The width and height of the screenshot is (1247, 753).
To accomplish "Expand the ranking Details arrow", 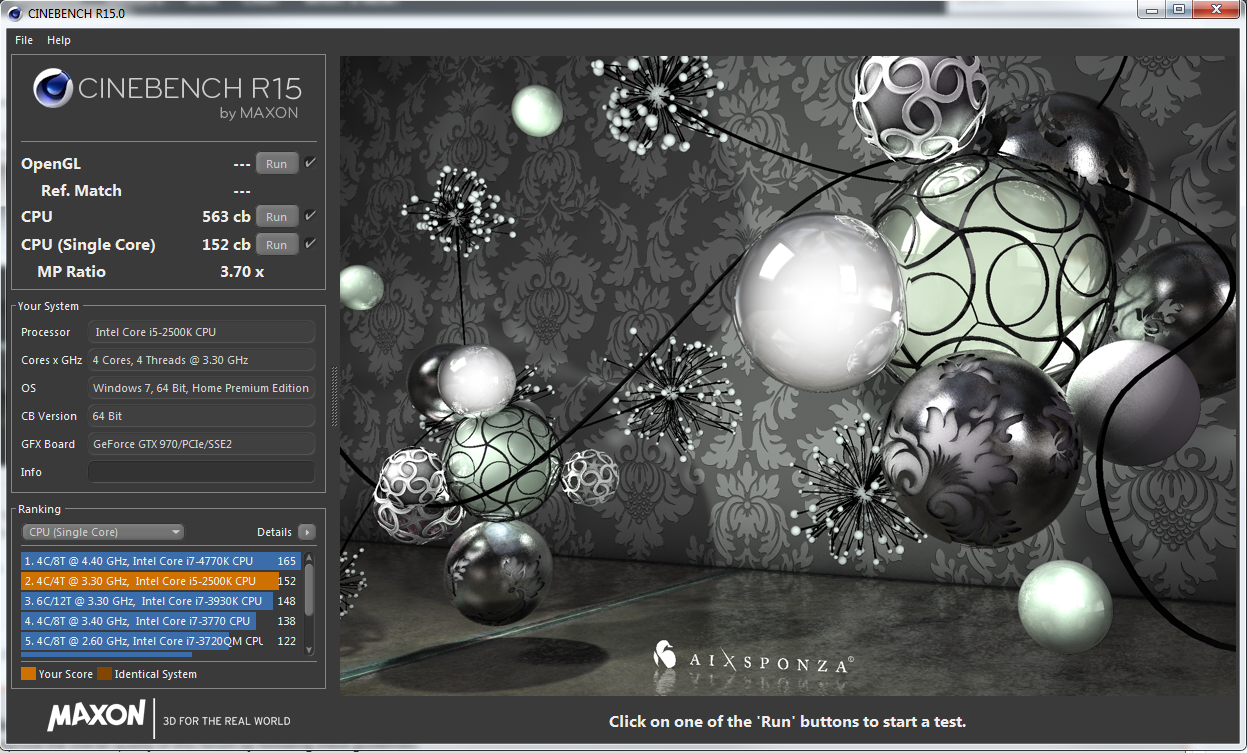I will point(307,532).
